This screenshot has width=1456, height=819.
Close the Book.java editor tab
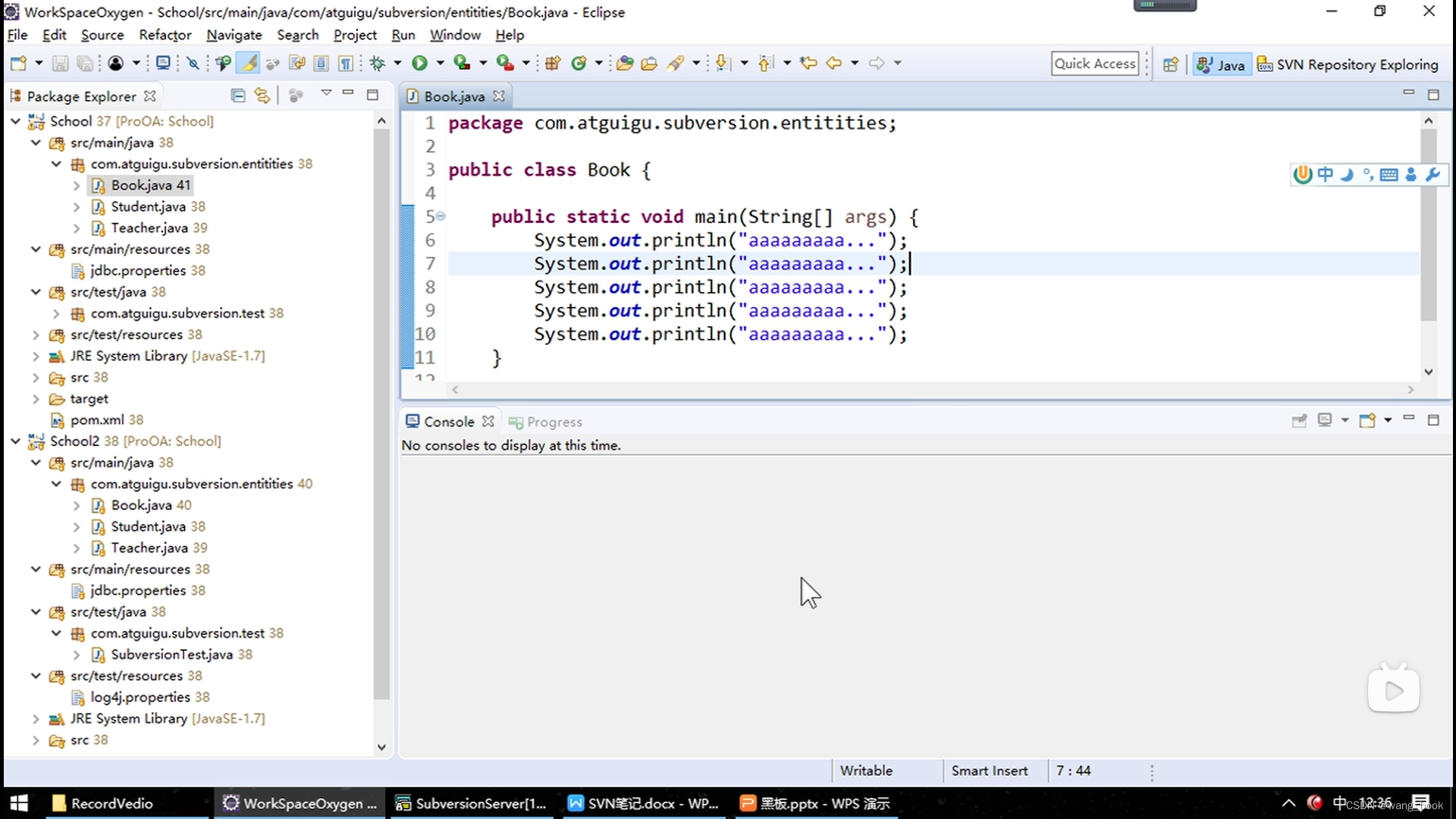pyautogui.click(x=498, y=96)
